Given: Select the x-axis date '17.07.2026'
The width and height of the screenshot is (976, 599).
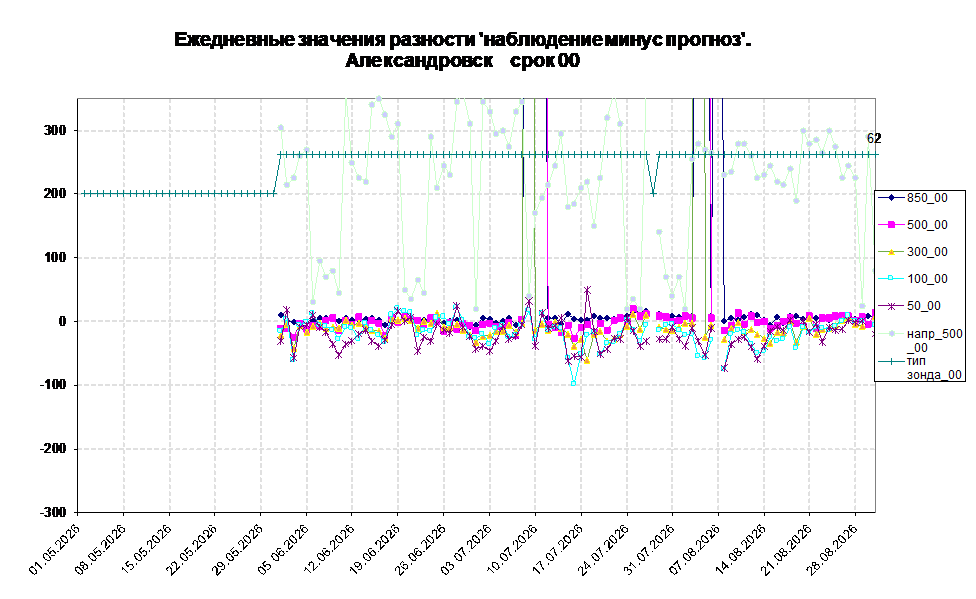Looking at the screenshot, I should point(558,549).
